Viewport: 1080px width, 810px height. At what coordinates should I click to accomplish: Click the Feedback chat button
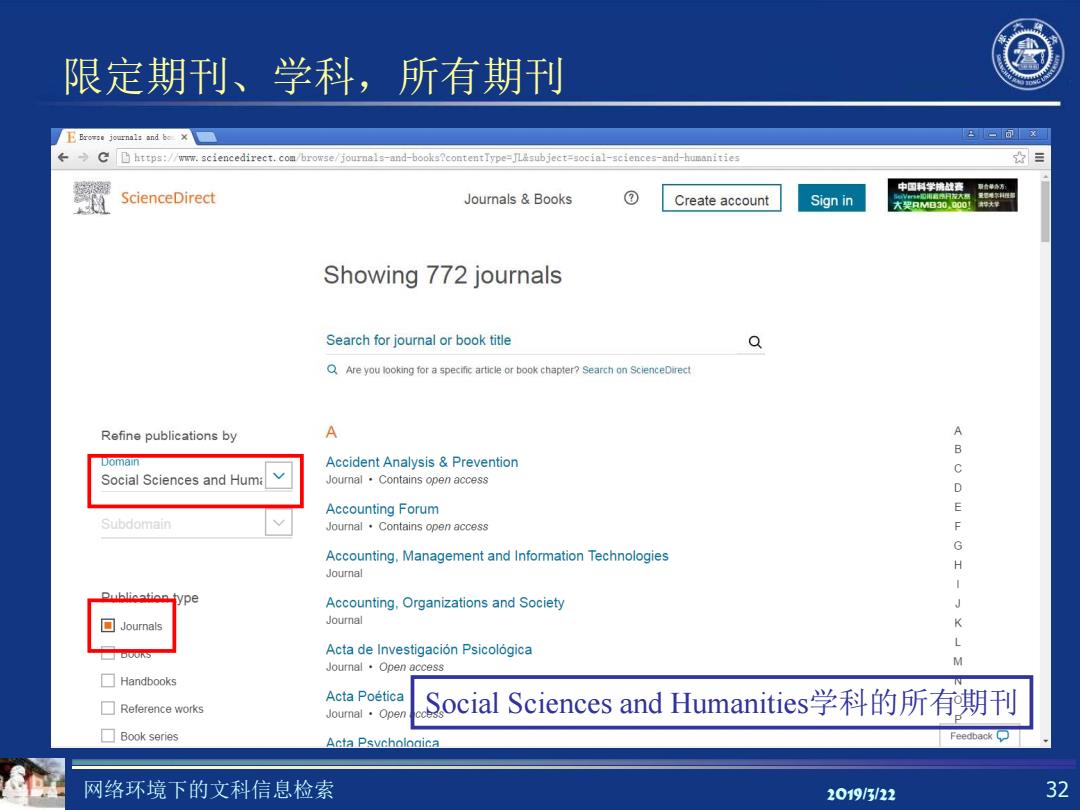tap(979, 736)
